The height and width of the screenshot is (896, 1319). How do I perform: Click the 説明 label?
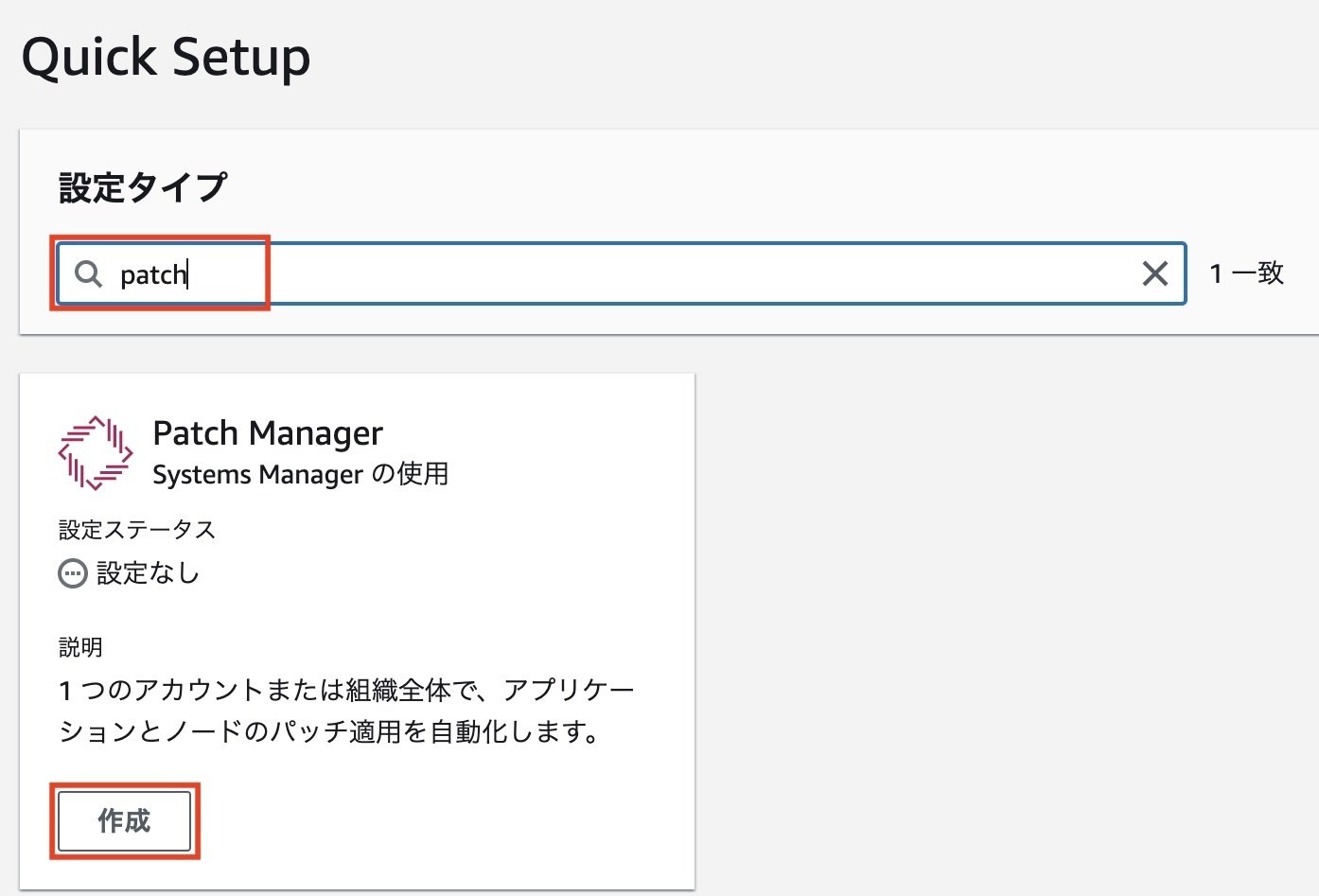(80, 647)
